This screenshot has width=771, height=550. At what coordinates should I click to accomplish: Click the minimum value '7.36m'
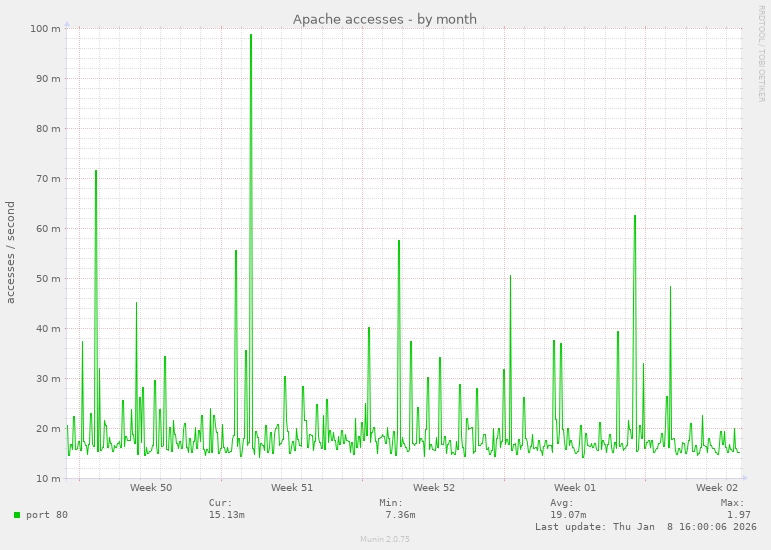pos(400,515)
